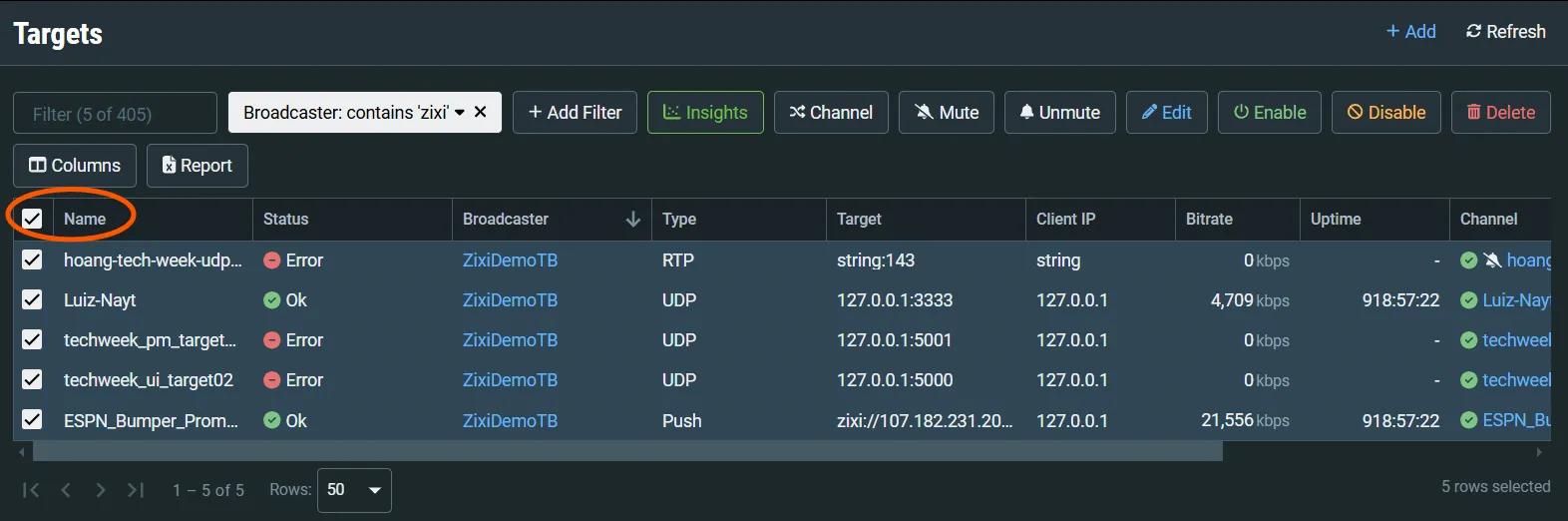Sort by the Client IP column header
The height and width of the screenshot is (521, 1568).
coord(1065,220)
